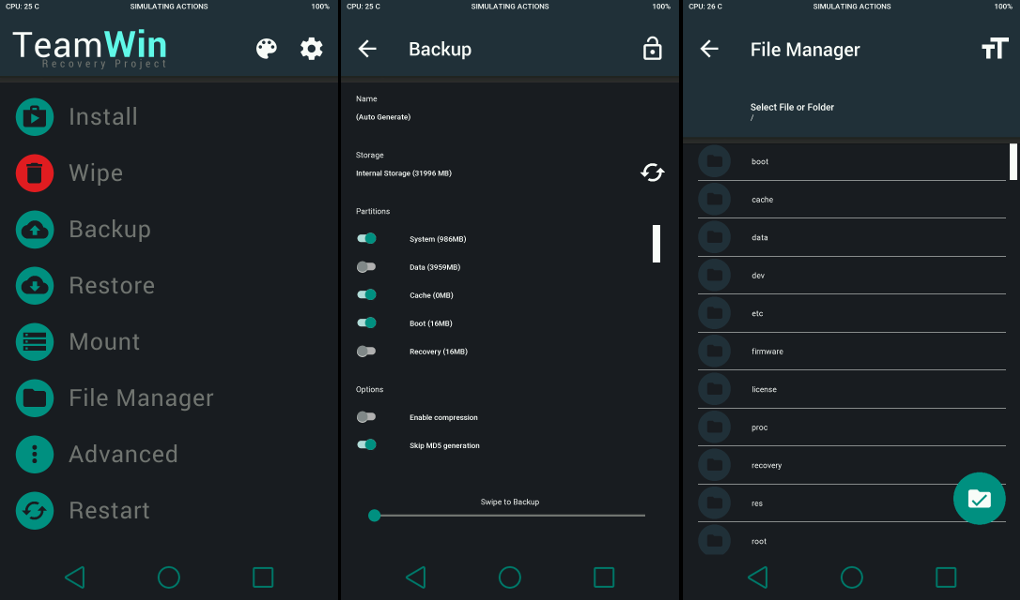Viewport: 1020px width, 600px height.
Task: Tap the Install package icon
Action: coord(35,117)
